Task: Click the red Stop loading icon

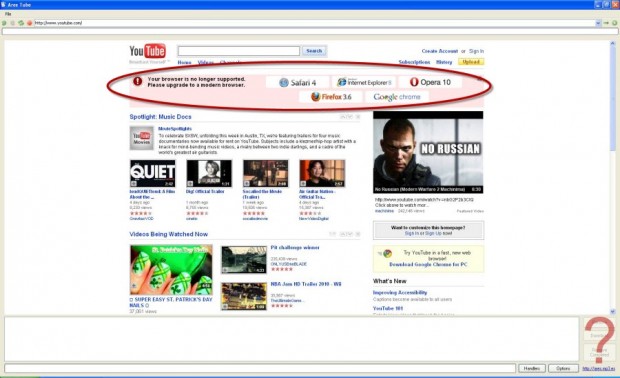Action: pyautogui.click(x=29, y=23)
